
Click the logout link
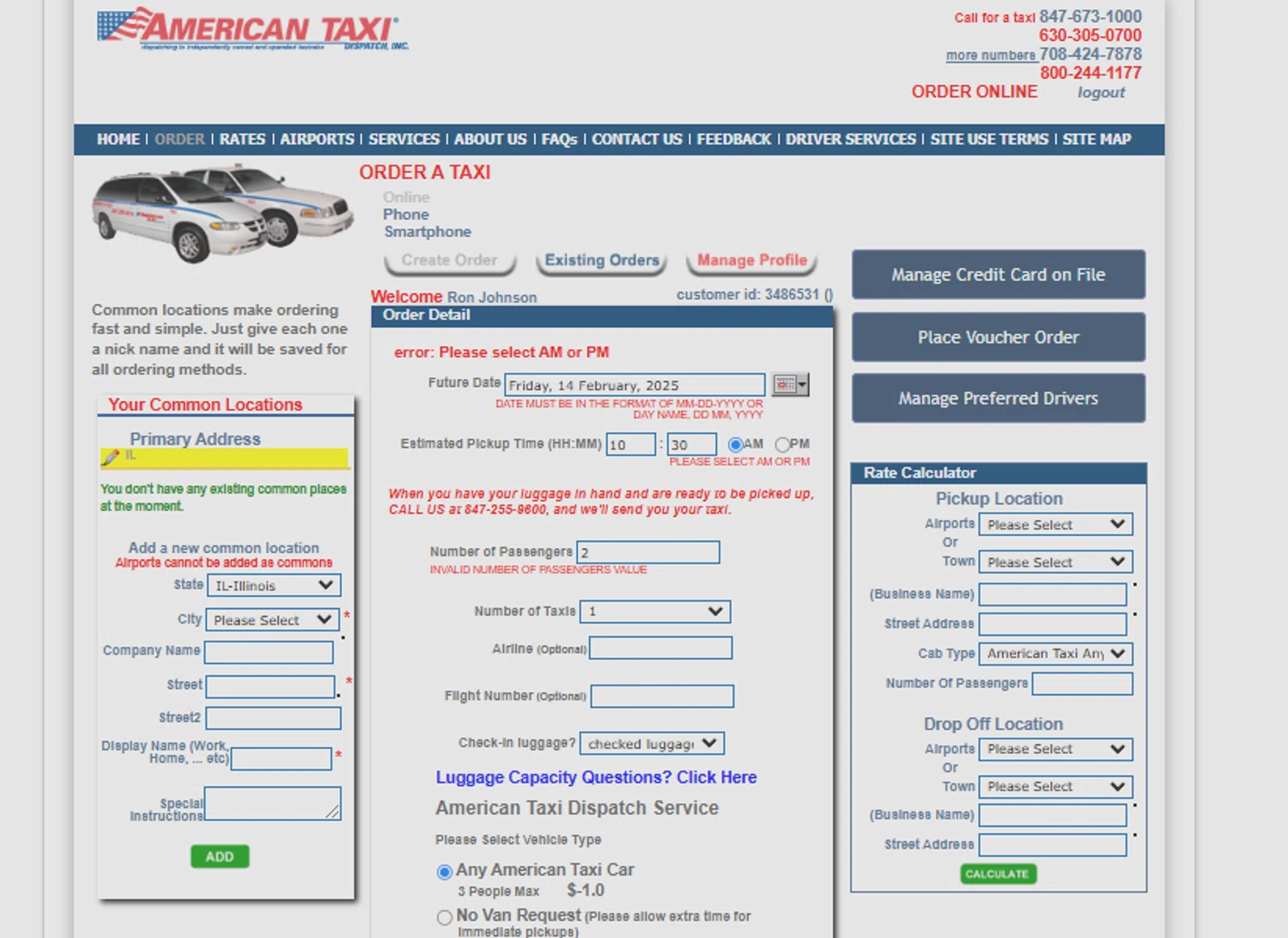(x=1102, y=93)
